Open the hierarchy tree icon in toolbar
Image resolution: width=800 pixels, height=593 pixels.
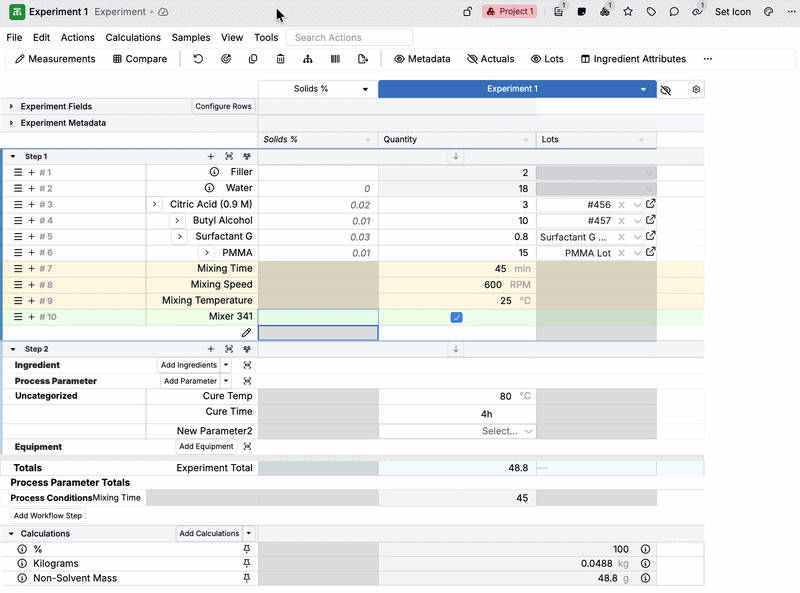pos(307,59)
